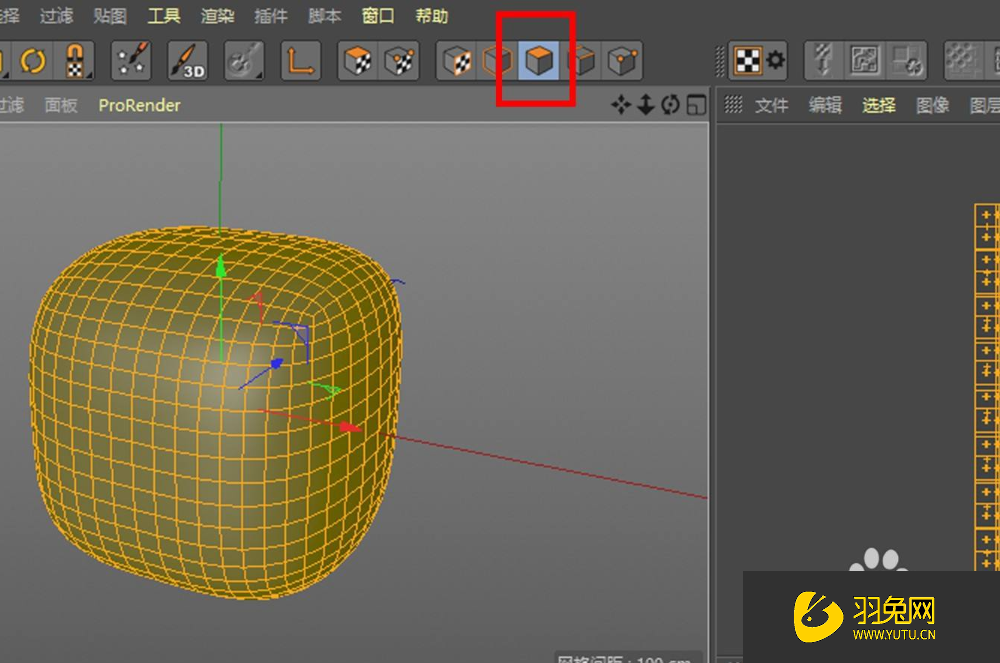This screenshot has width=1000, height=663.
Task: Open the 窗口 menu in the menu bar
Action: point(377,15)
